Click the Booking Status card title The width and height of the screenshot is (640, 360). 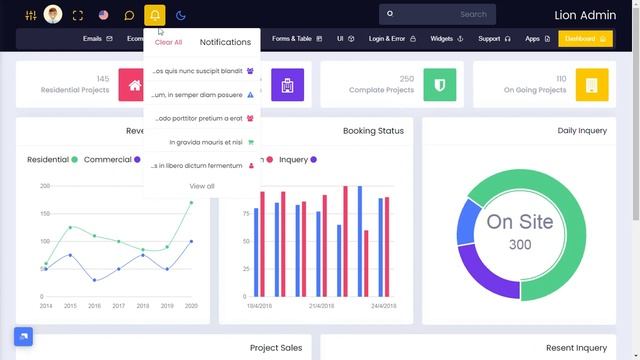(373, 131)
